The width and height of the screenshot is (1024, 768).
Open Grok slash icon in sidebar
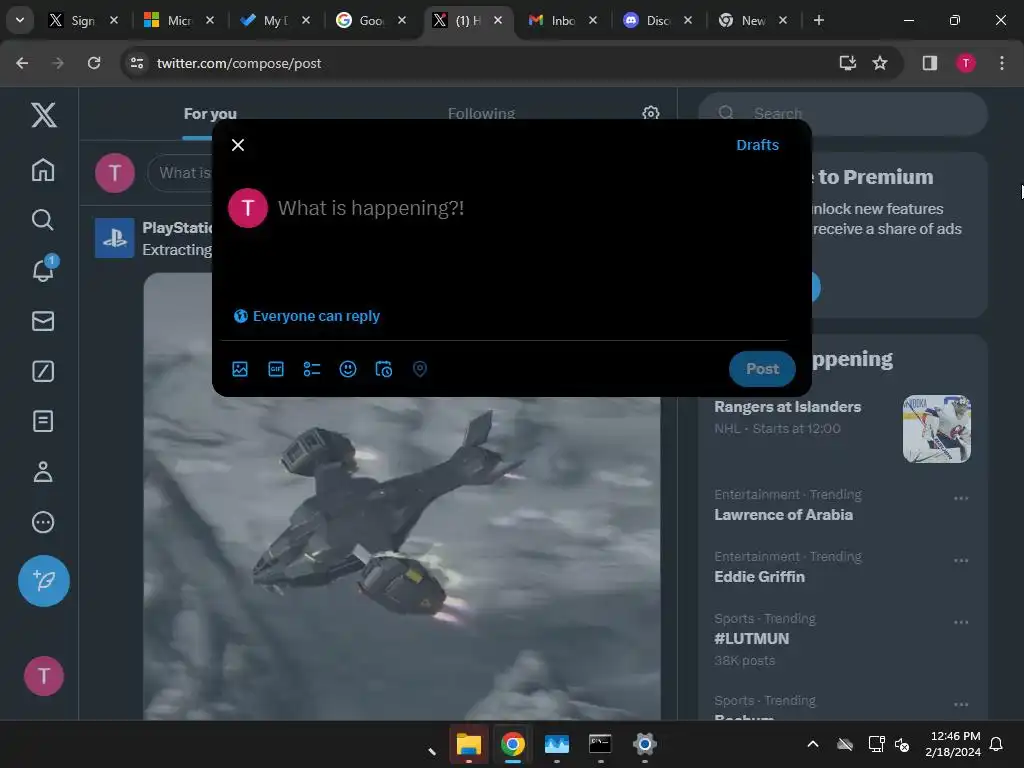click(43, 371)
